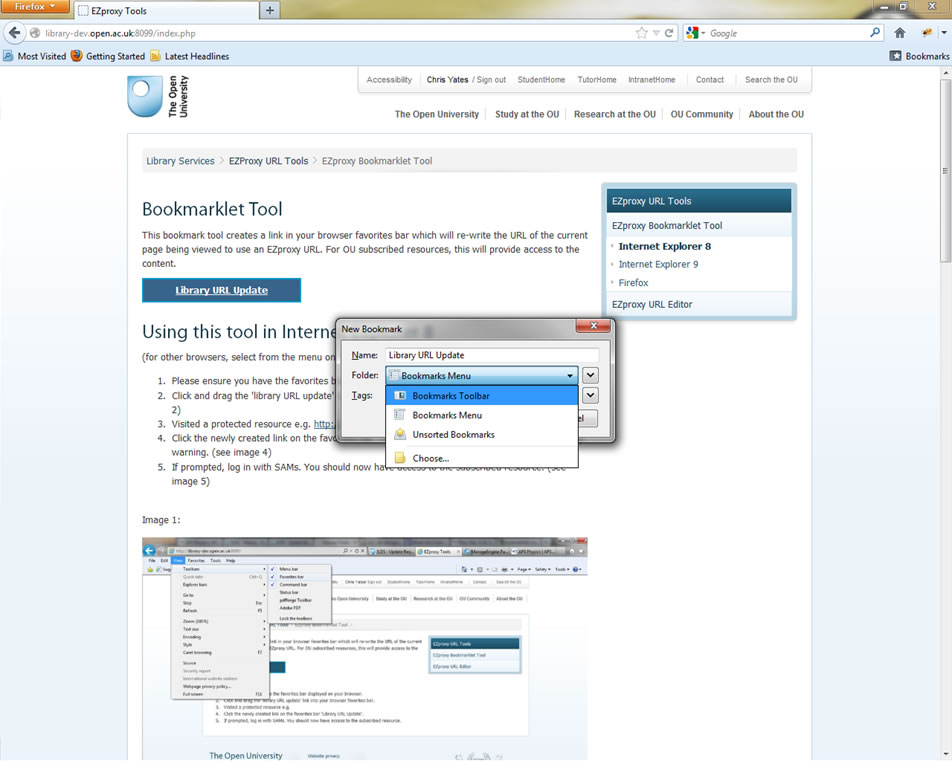The height and width of the screenshot is (761, 952).
Task: Expand the folder tree arrow beside Folder
Action: [590, 375]
